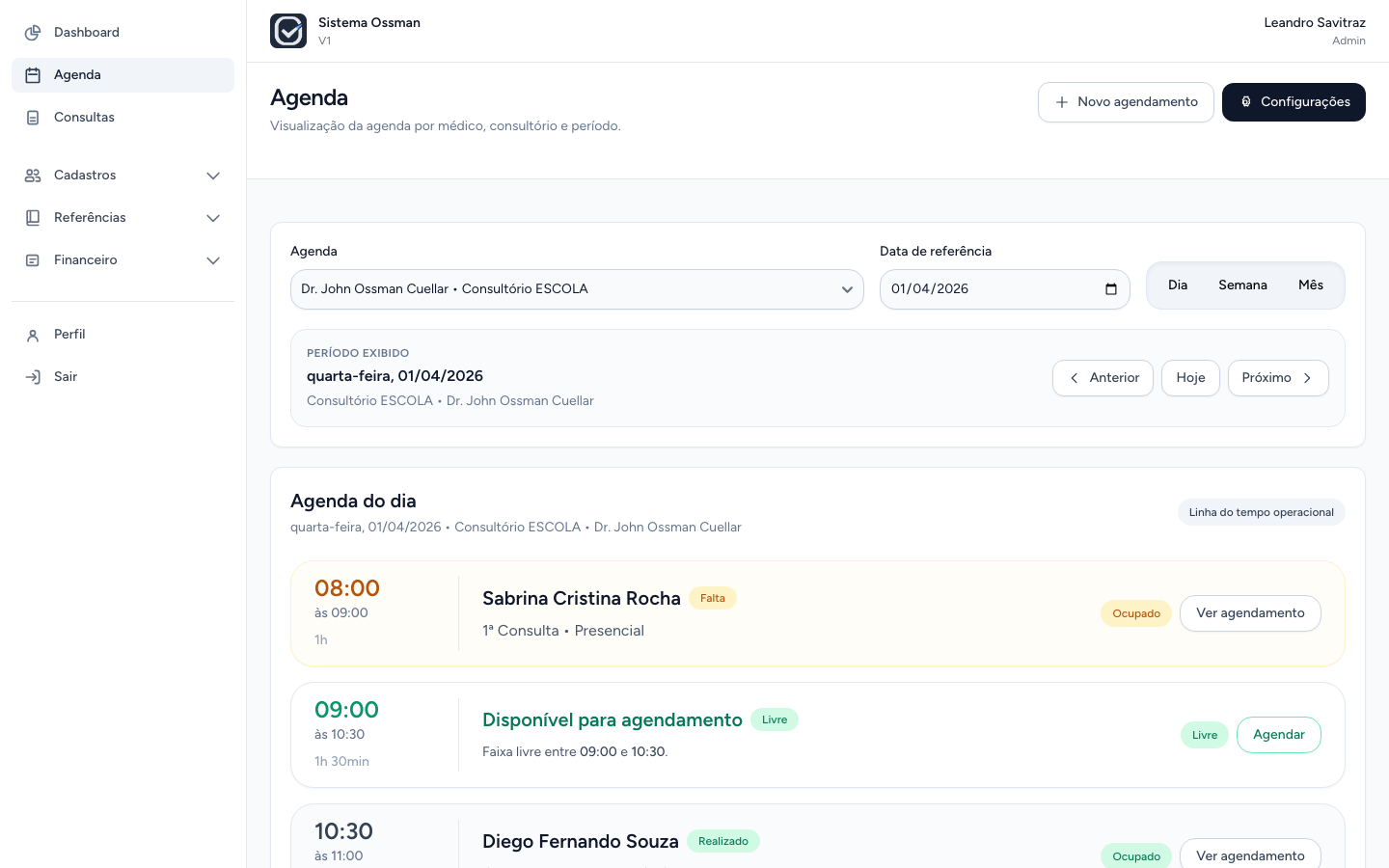Switch the view to Semana

pos(1242,285)
